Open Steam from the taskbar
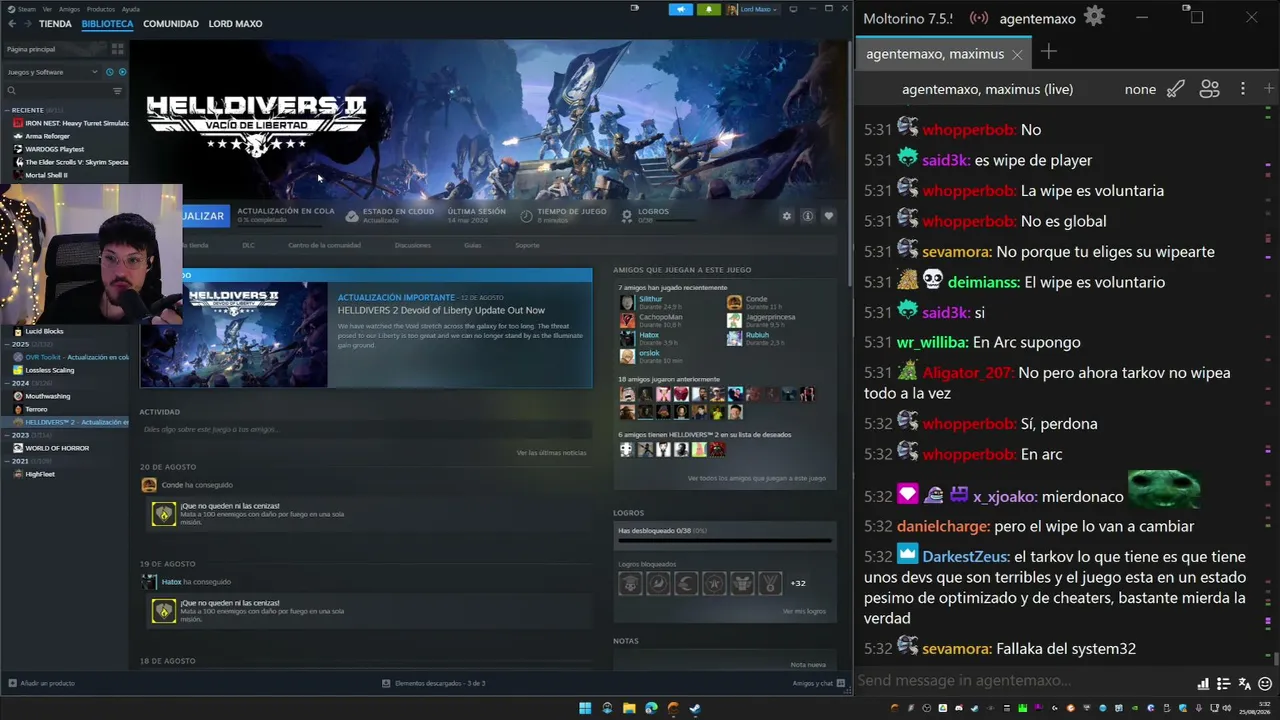The image size is (1280, 720). pos(695,709)
